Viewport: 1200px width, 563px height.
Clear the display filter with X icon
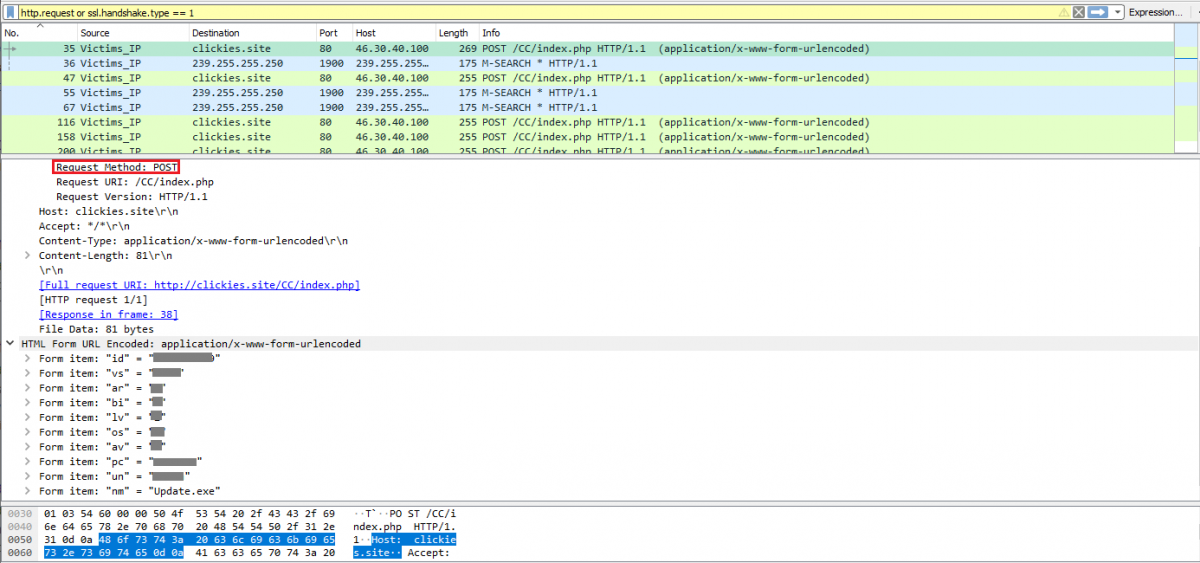[x=1079, y=12]
